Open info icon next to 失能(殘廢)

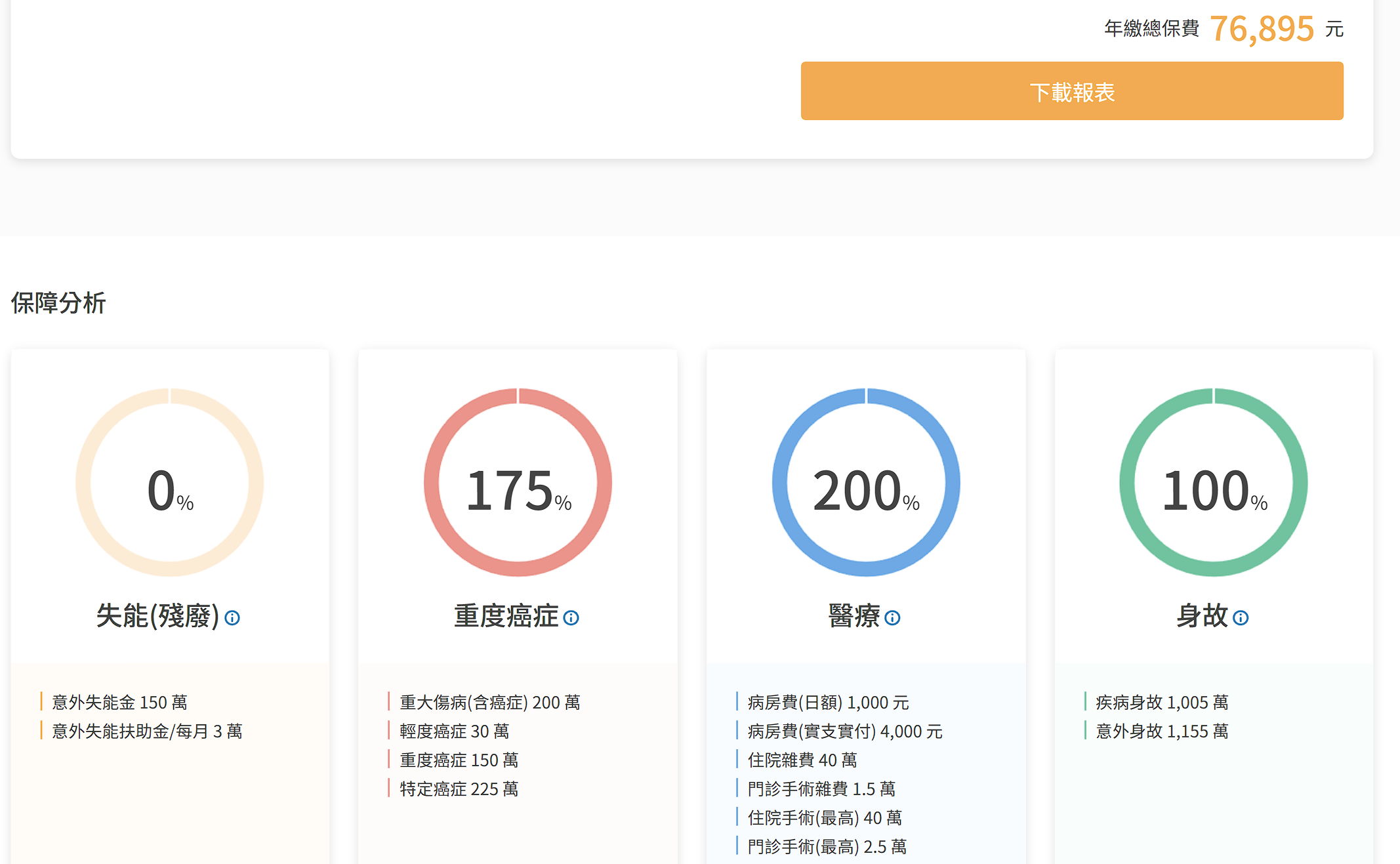pos(232,618)
